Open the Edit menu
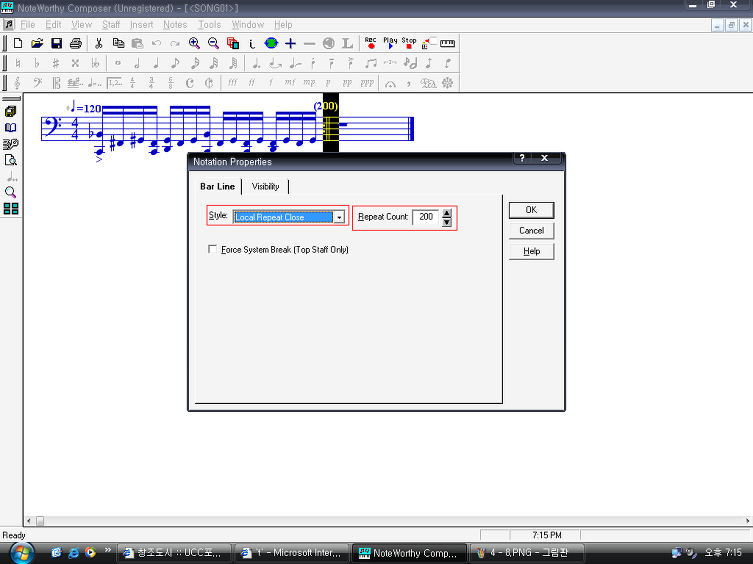The width and height of the screenshot is (753, 564). (x=53, y=25)
